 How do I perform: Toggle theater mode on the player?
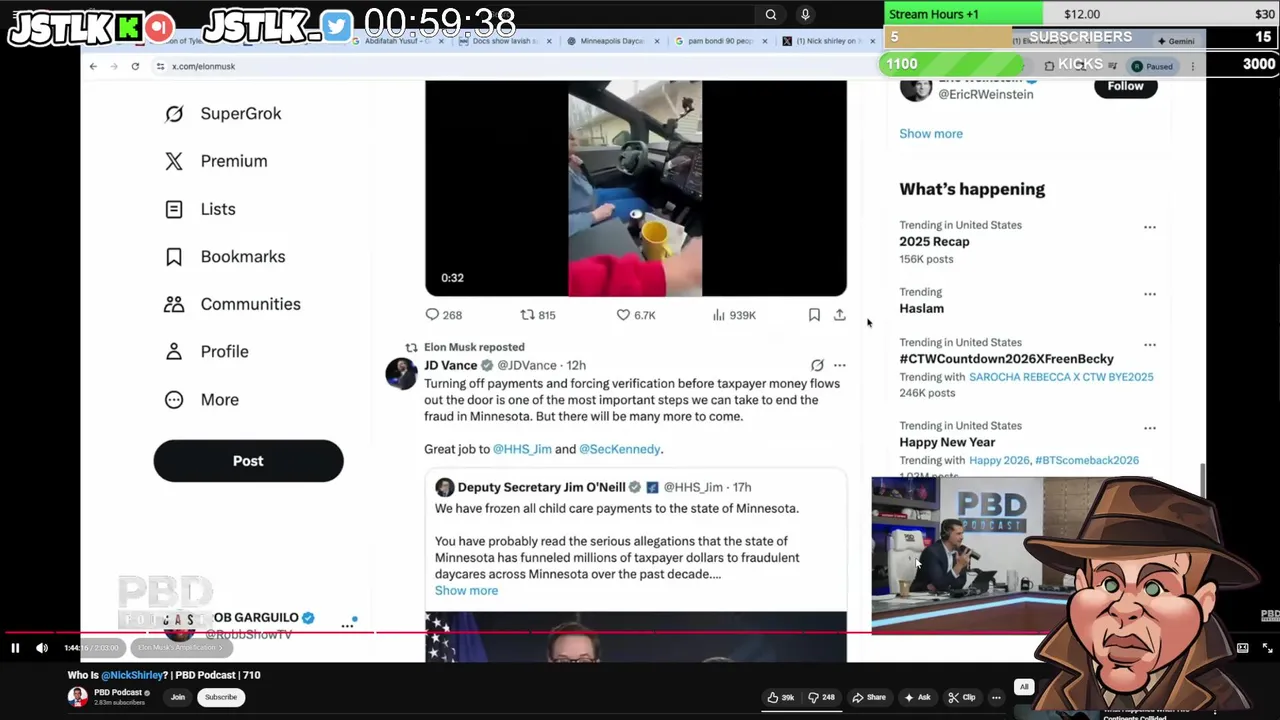click(x=1242, y=648)
